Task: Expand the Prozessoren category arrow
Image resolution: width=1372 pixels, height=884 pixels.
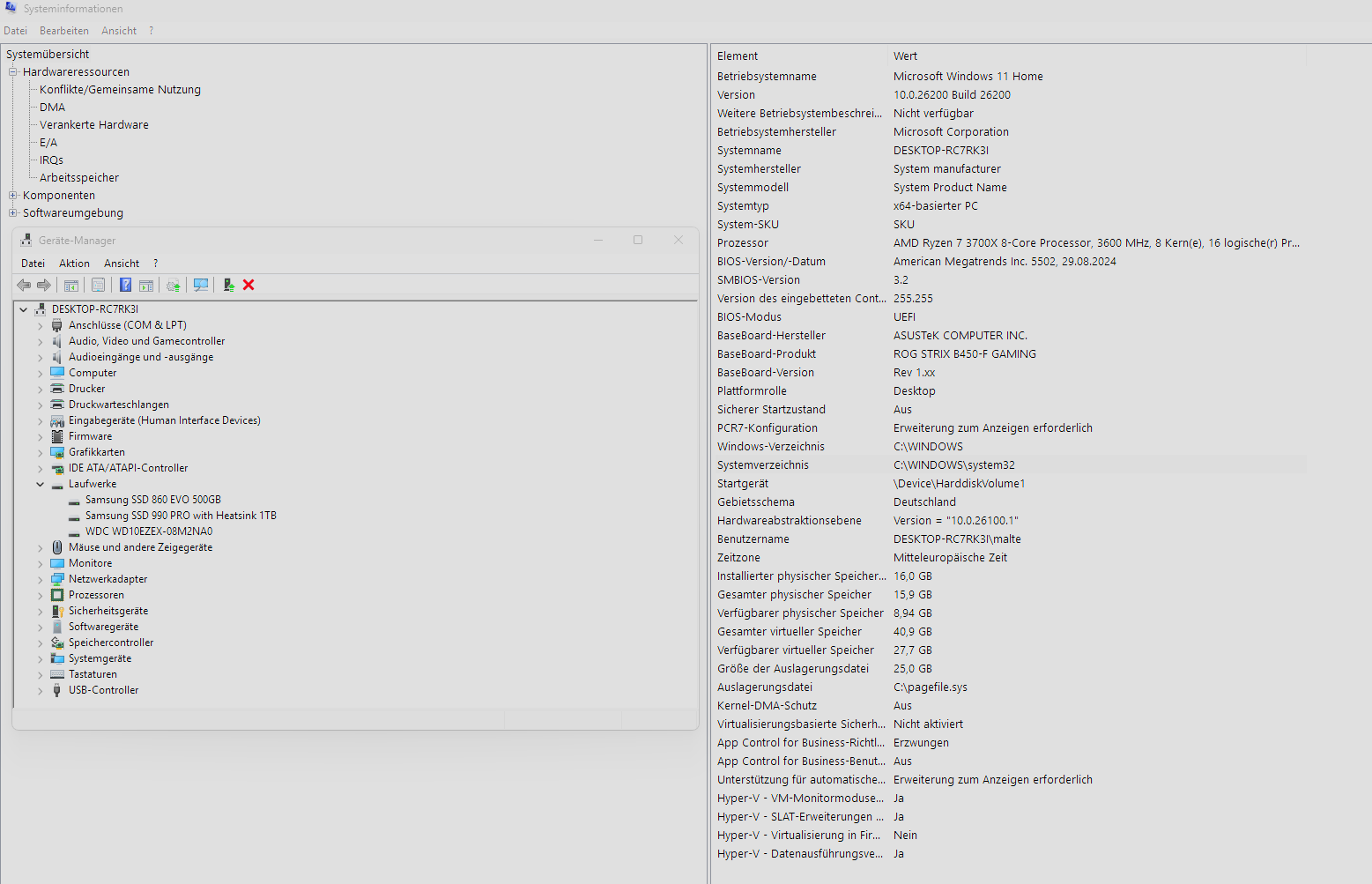Action: [x=40, y=595]
